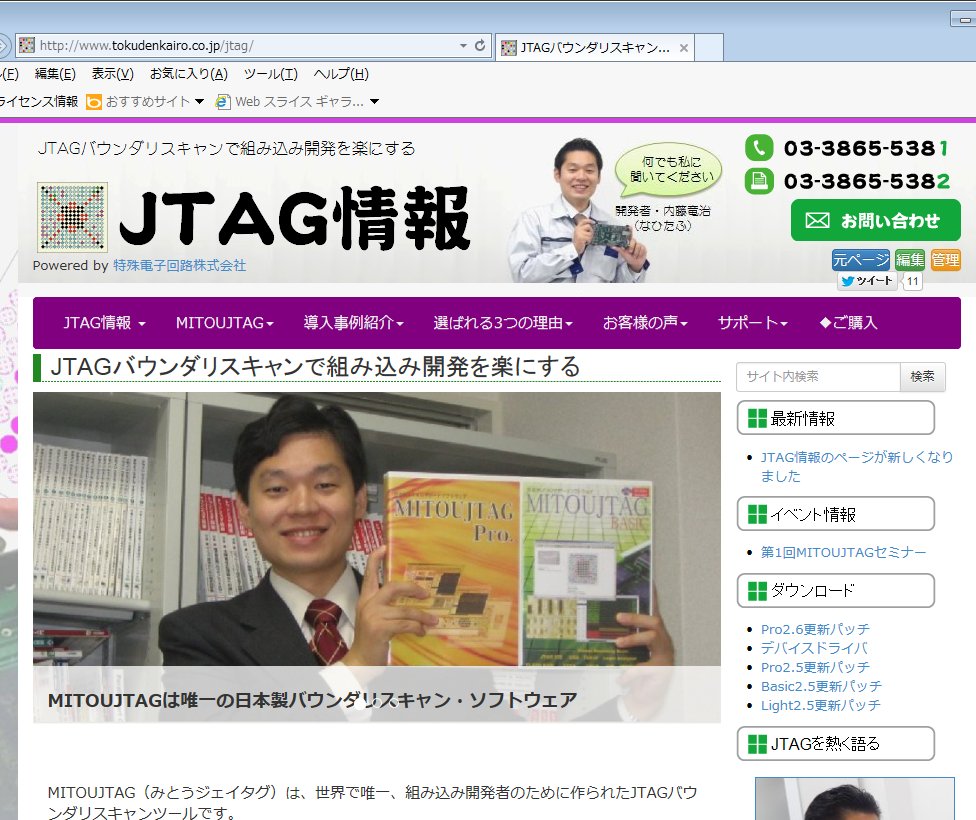976x820 pixels.
Task: Open the お気に入り(A) menu
Action: 188,74
